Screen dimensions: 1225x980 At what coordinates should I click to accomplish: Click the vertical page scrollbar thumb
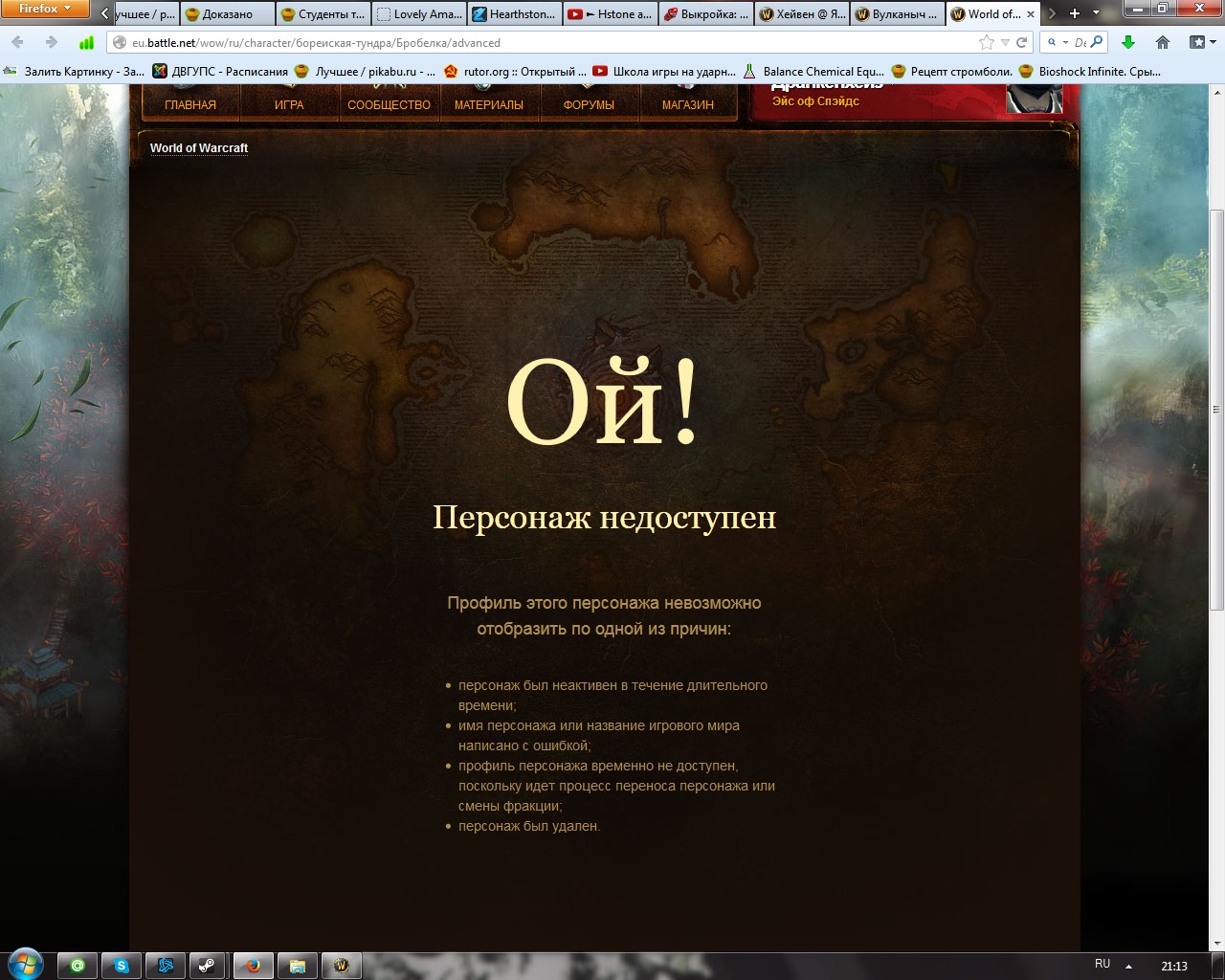(1217, 410)
